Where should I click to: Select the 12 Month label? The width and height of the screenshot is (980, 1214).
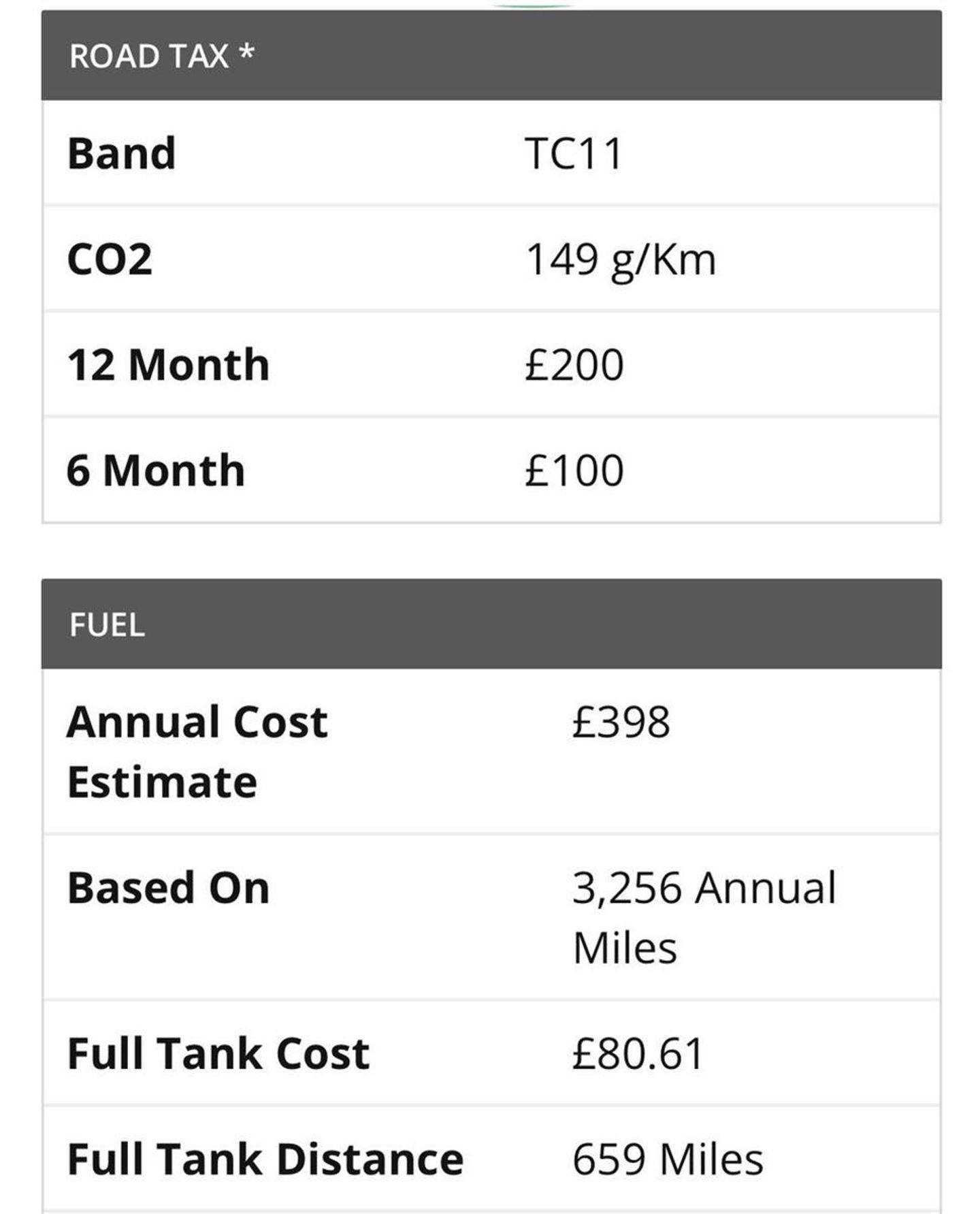coord(168,365)
